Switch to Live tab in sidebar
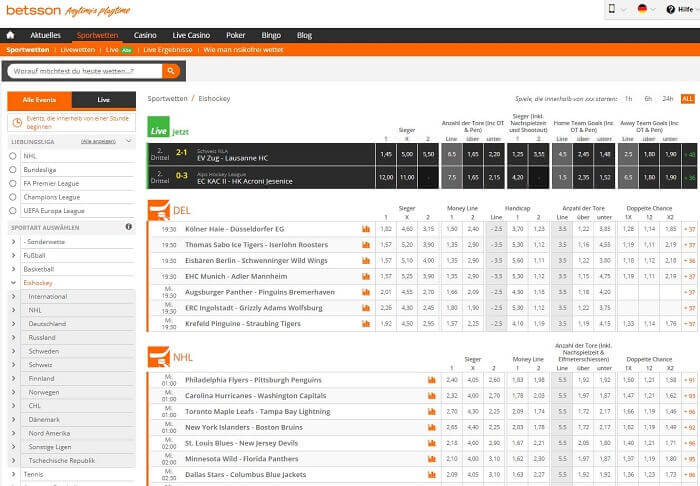Image resolution: width=700 pixels, height=486 pixels. click(104, 100)
